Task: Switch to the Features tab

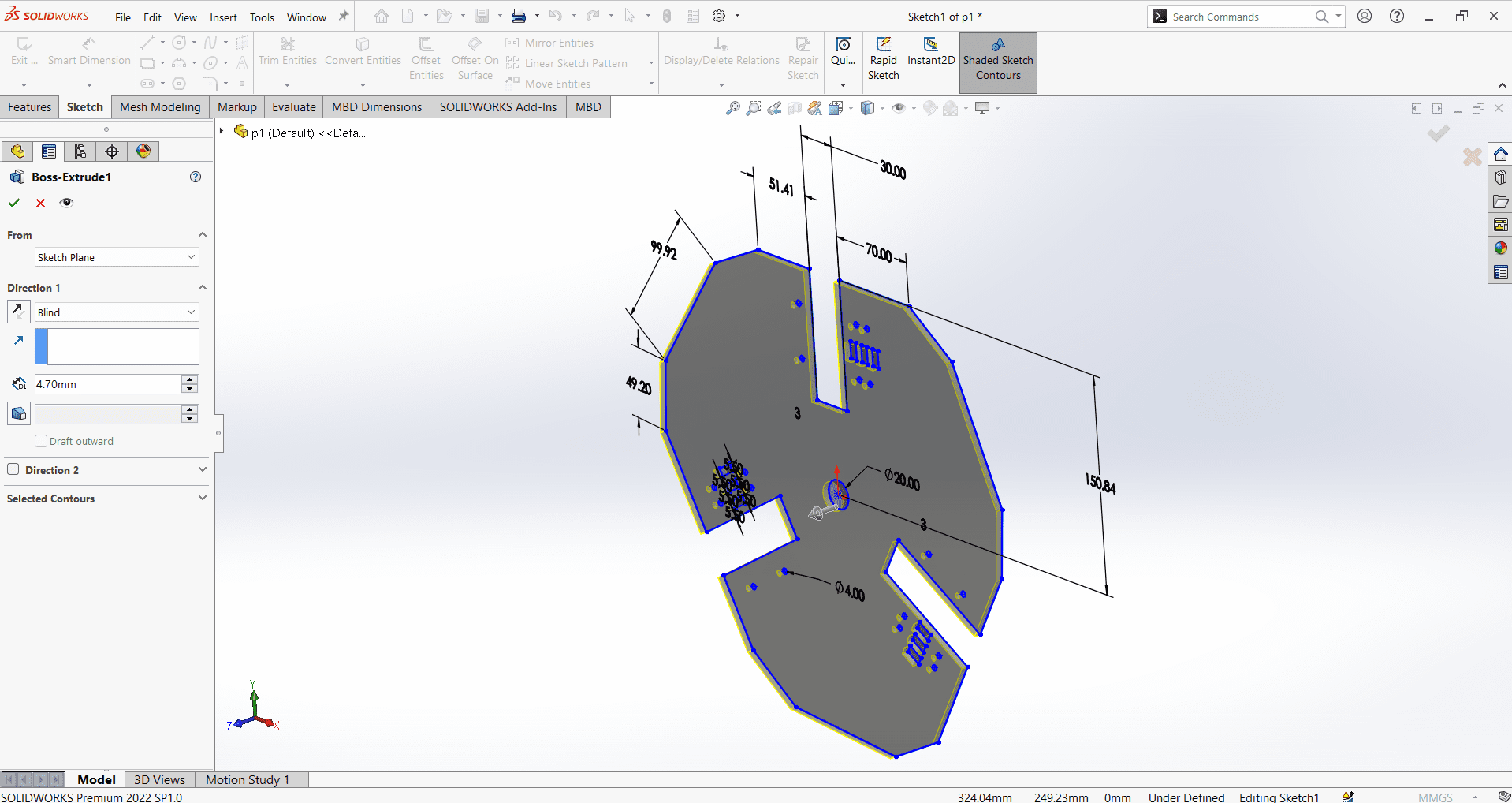Action: (x=30, y=107)
